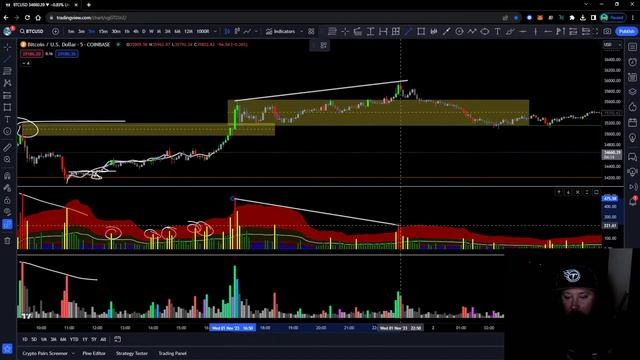Select the Text tool in the top toolbar
The height and width of the screenshot is (360, 640).
click(497, 31)
